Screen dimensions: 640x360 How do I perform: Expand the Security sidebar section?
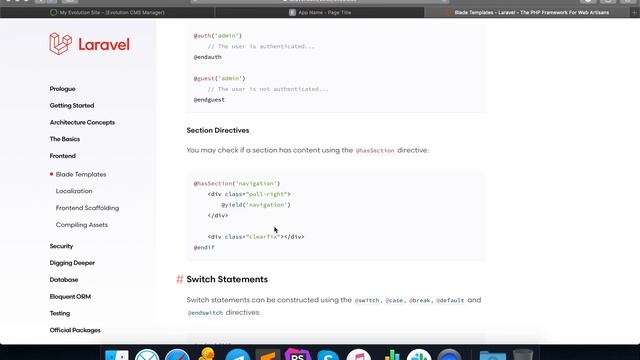[61, 246]
